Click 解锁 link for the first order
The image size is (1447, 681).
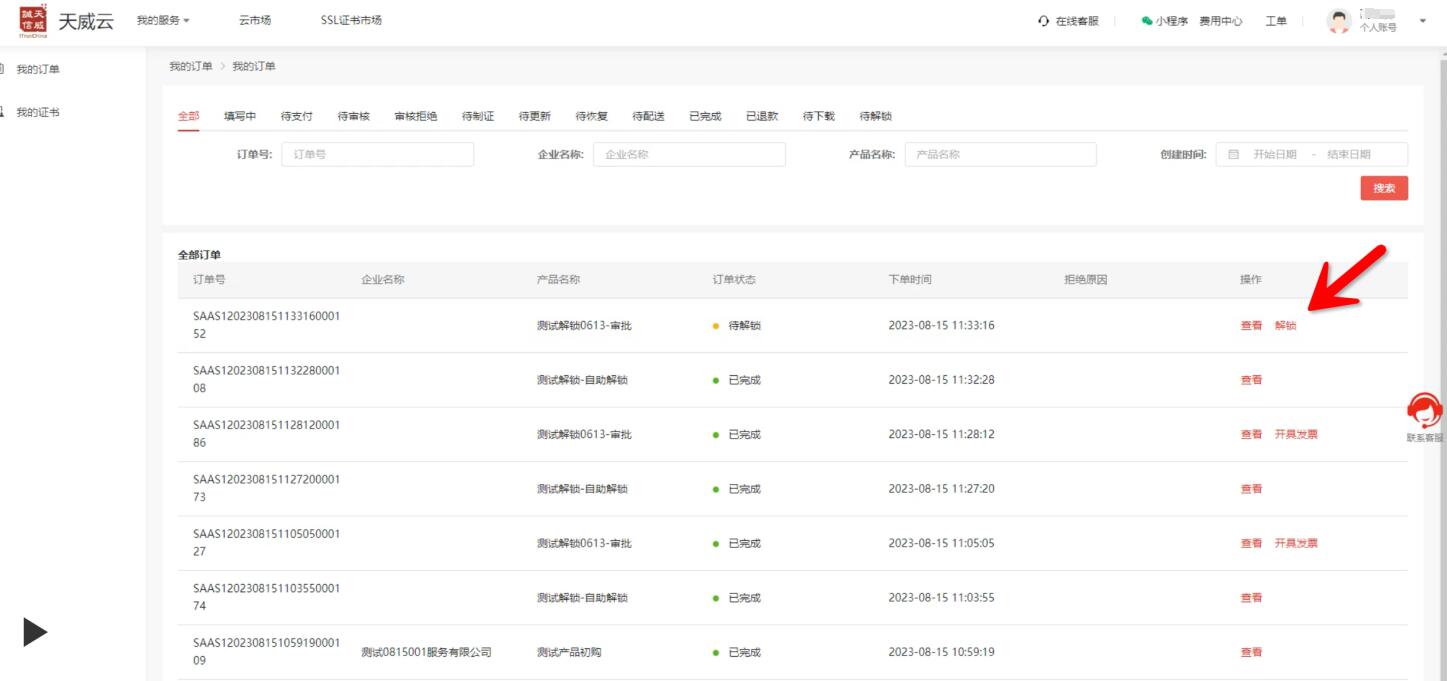(x=1285, y=326)
